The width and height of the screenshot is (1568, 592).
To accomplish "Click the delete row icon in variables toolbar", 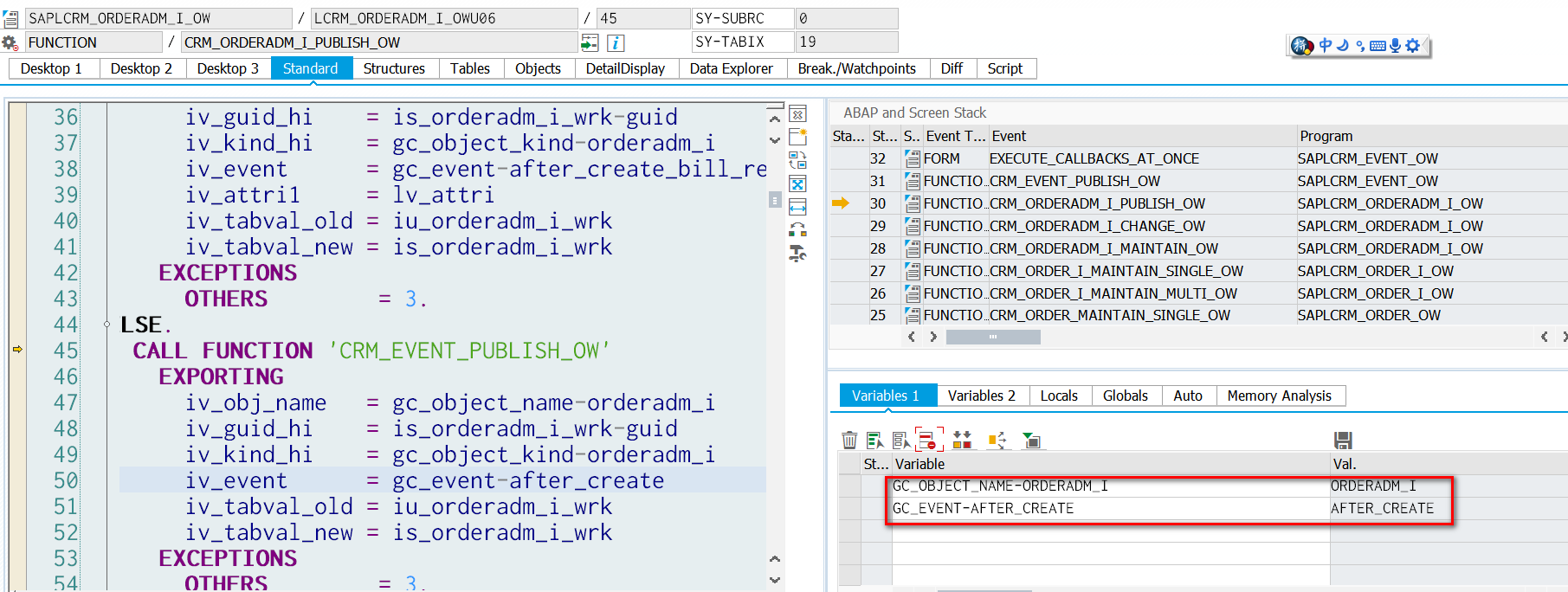I will (930, 440).
